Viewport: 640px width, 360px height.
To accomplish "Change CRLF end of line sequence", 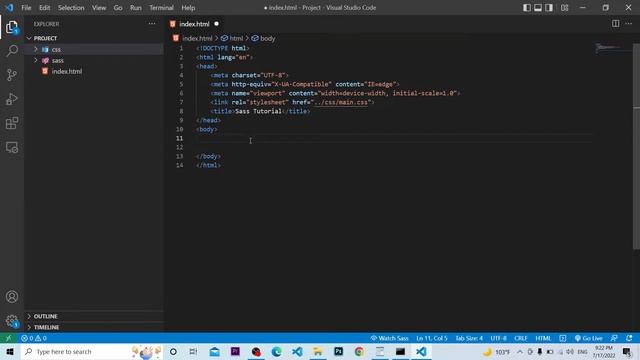I will (521, 338).
